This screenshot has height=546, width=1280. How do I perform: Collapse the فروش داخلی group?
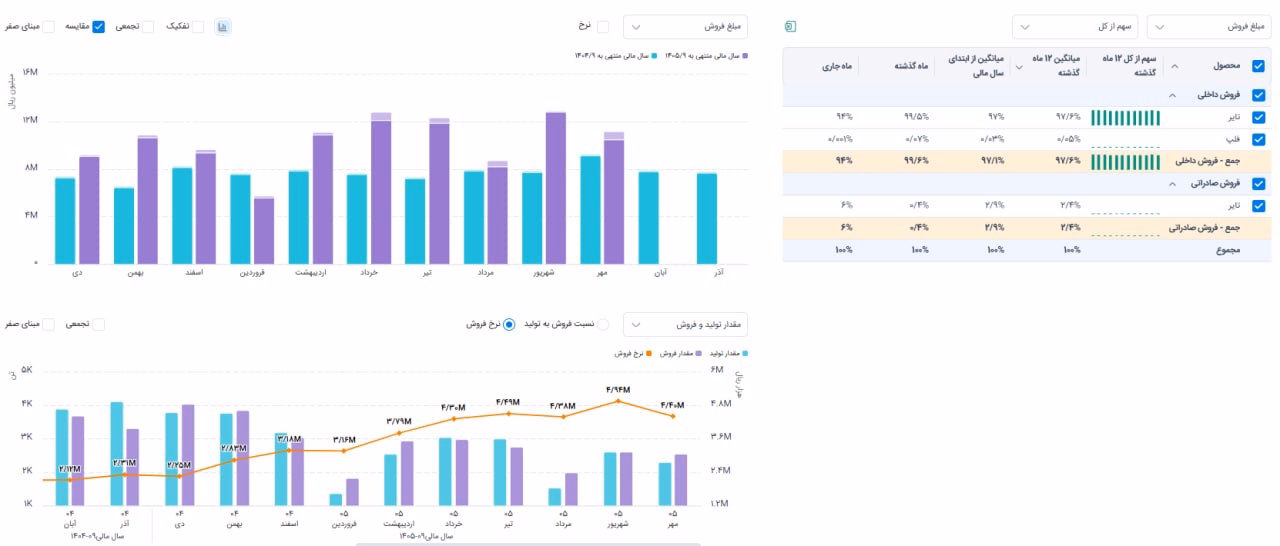1170,96
